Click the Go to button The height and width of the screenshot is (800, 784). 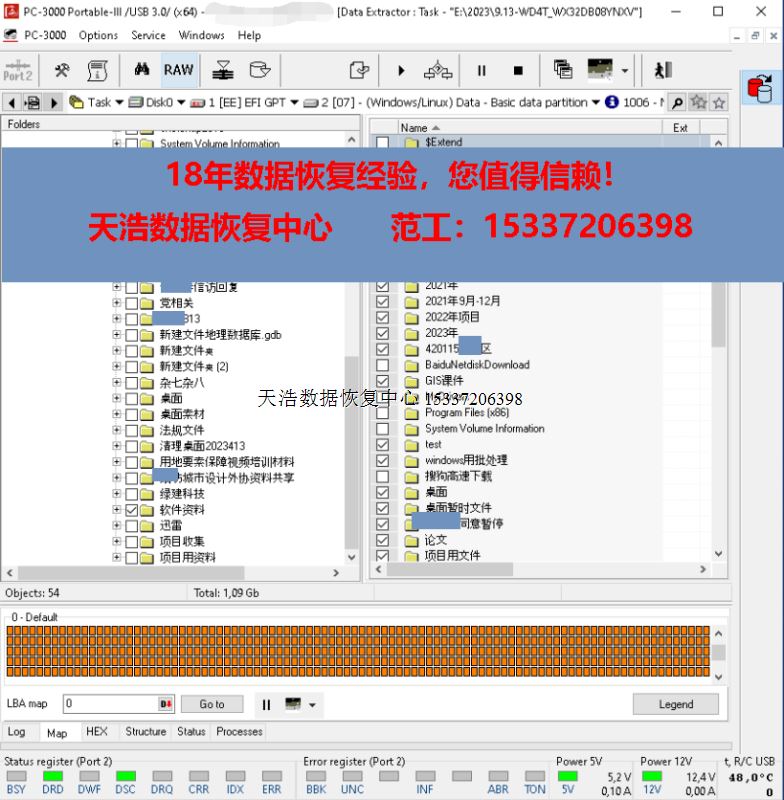click(212, 704)
